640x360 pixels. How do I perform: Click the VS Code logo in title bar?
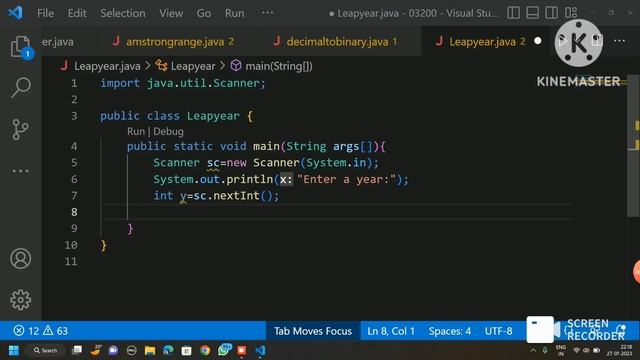coord(16,13)
